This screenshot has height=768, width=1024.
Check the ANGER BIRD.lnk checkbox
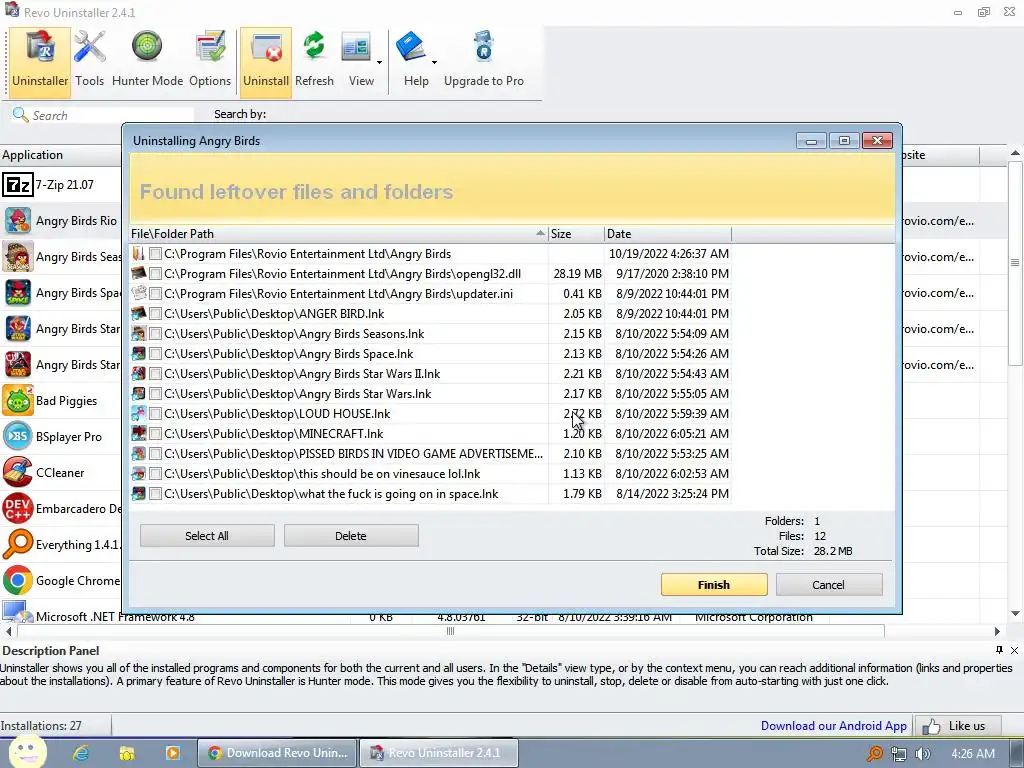tap(155, 313)
